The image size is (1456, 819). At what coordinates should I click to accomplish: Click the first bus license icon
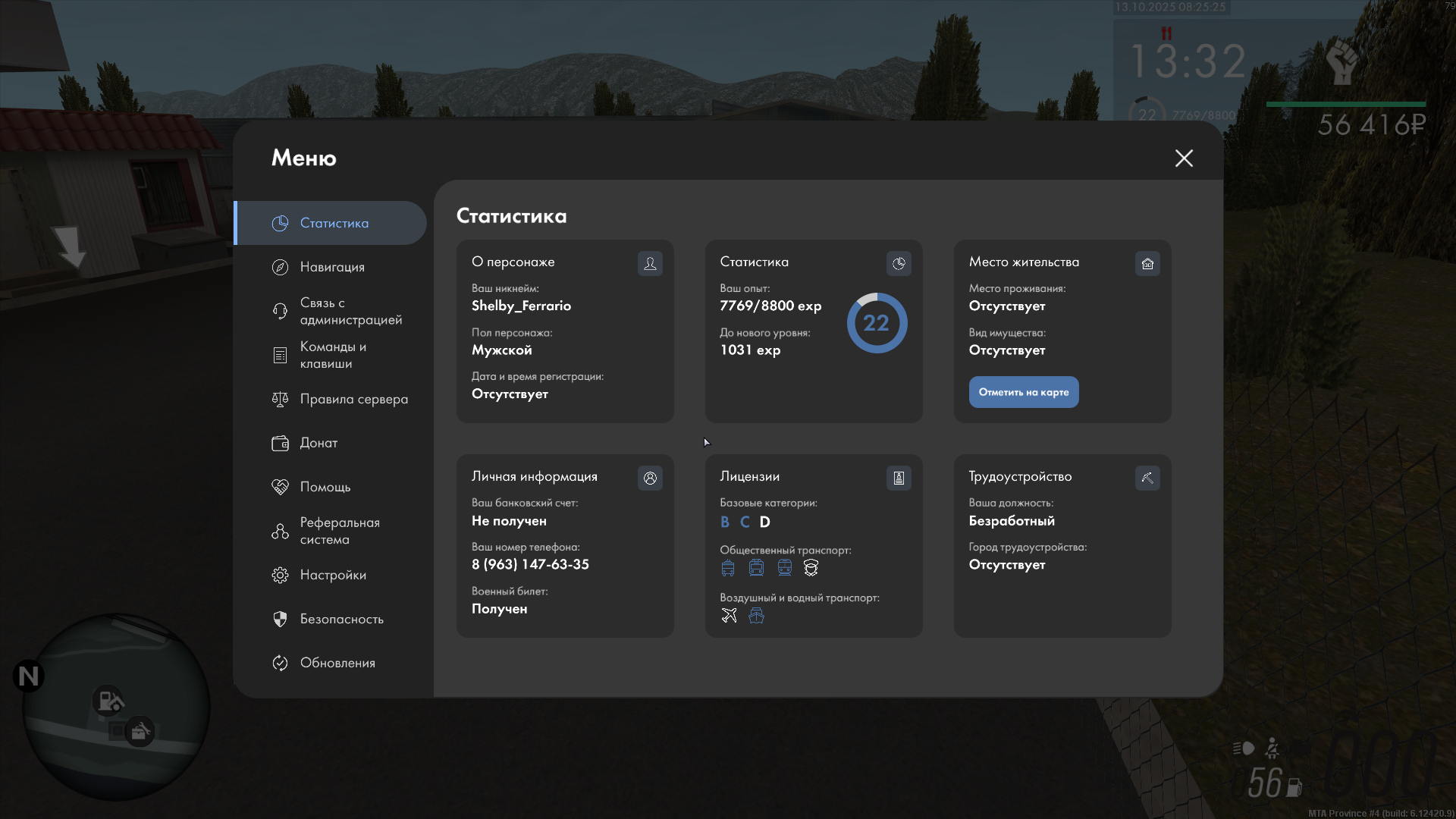728,567
